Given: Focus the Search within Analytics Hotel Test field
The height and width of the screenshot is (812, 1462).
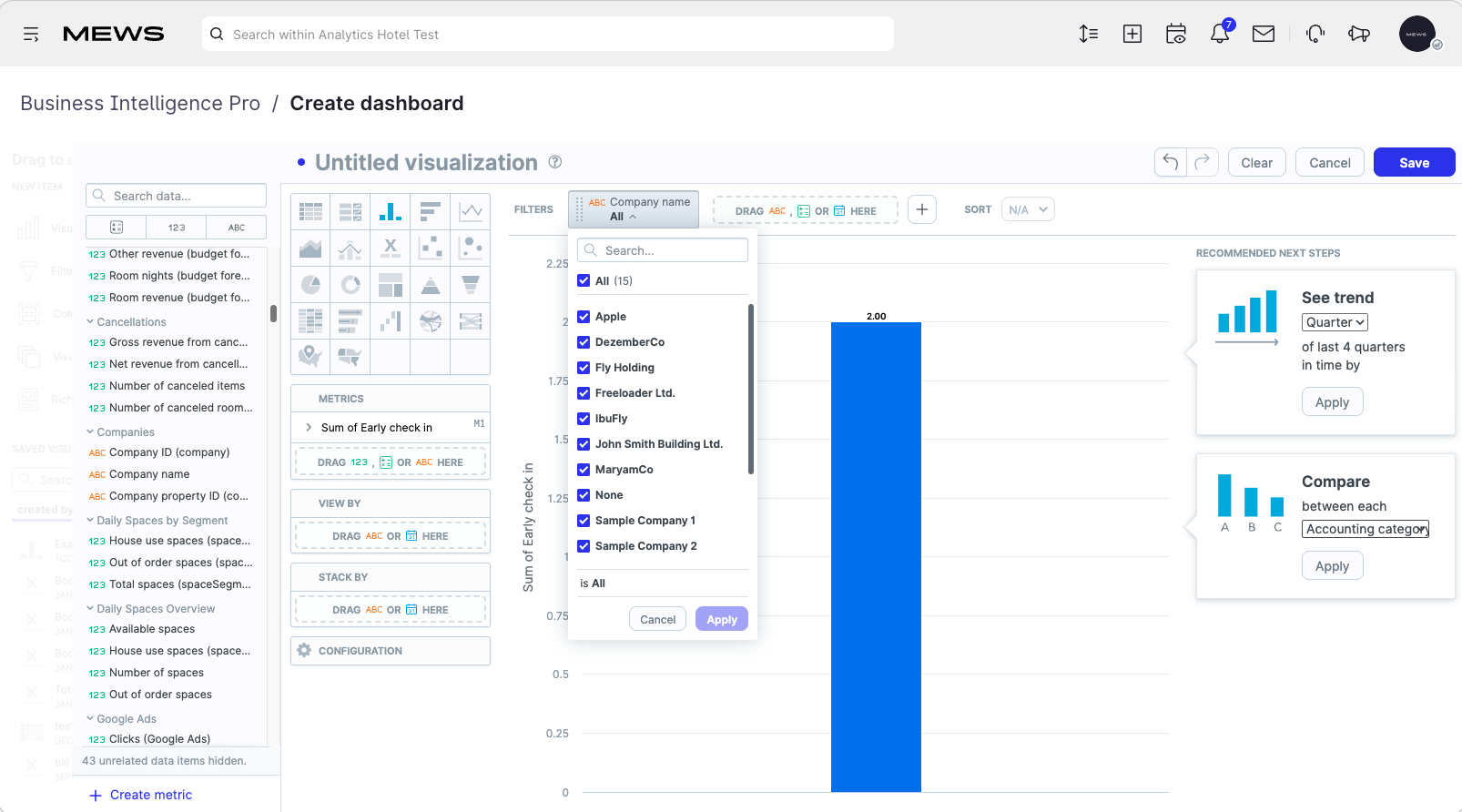Looking at the screenshot, I should point(548,34).
